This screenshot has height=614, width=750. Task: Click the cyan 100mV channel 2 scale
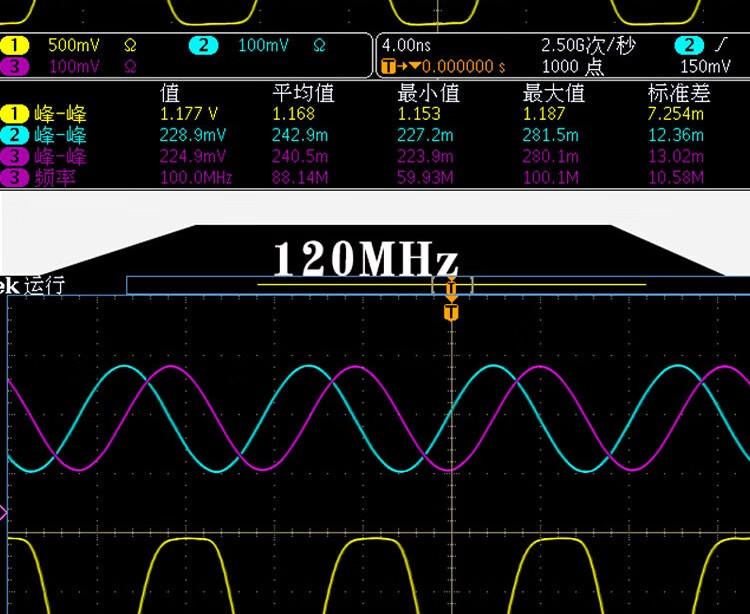click(x=264, y=45)
